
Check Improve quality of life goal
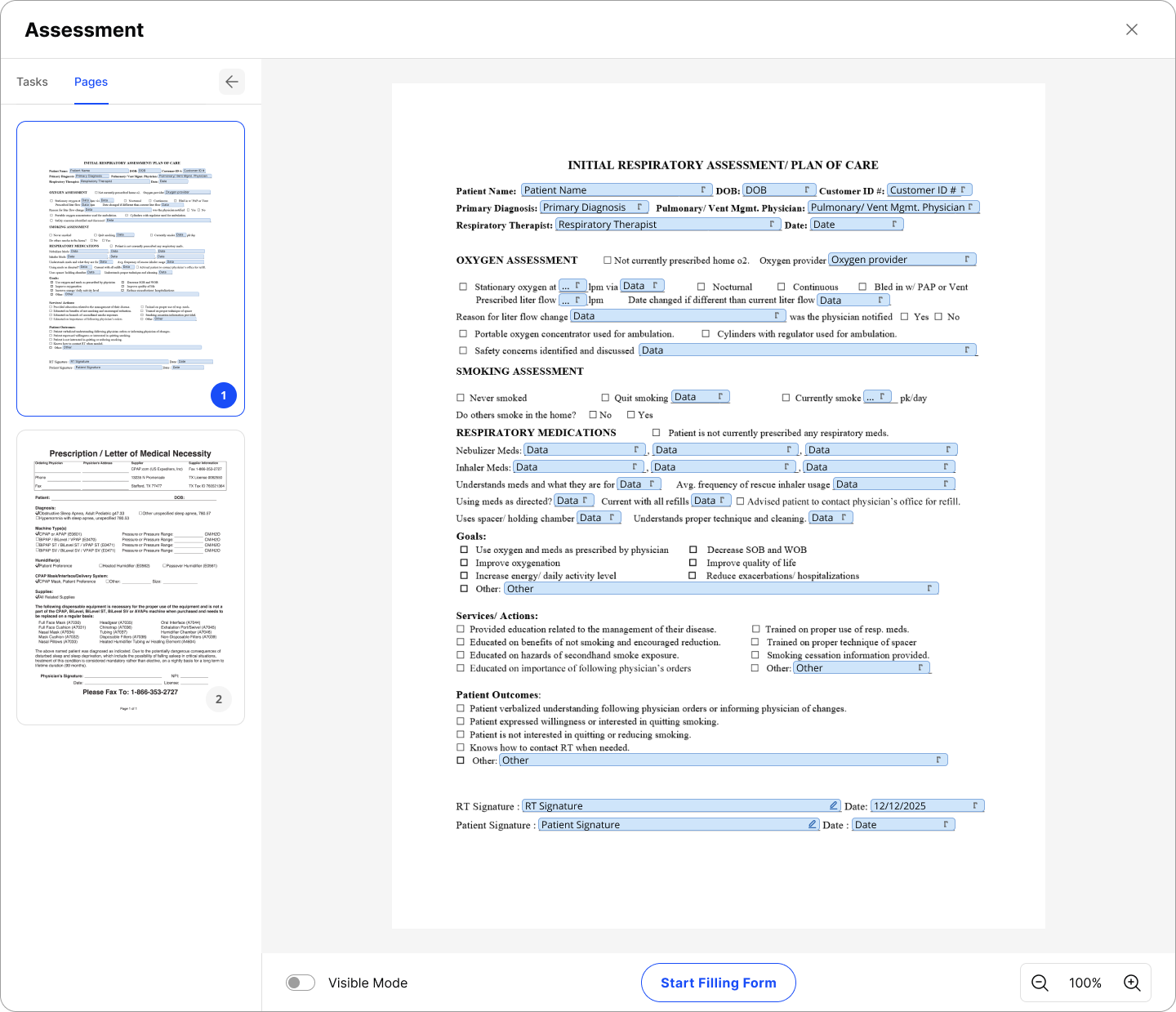693,563
